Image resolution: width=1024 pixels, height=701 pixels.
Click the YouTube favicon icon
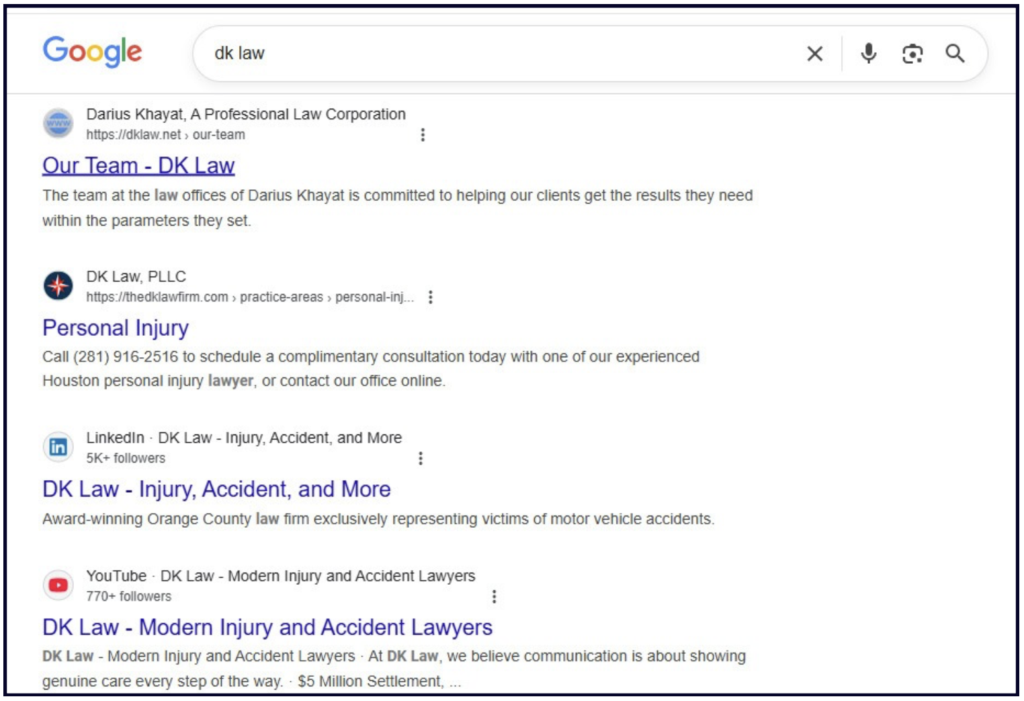58,585
